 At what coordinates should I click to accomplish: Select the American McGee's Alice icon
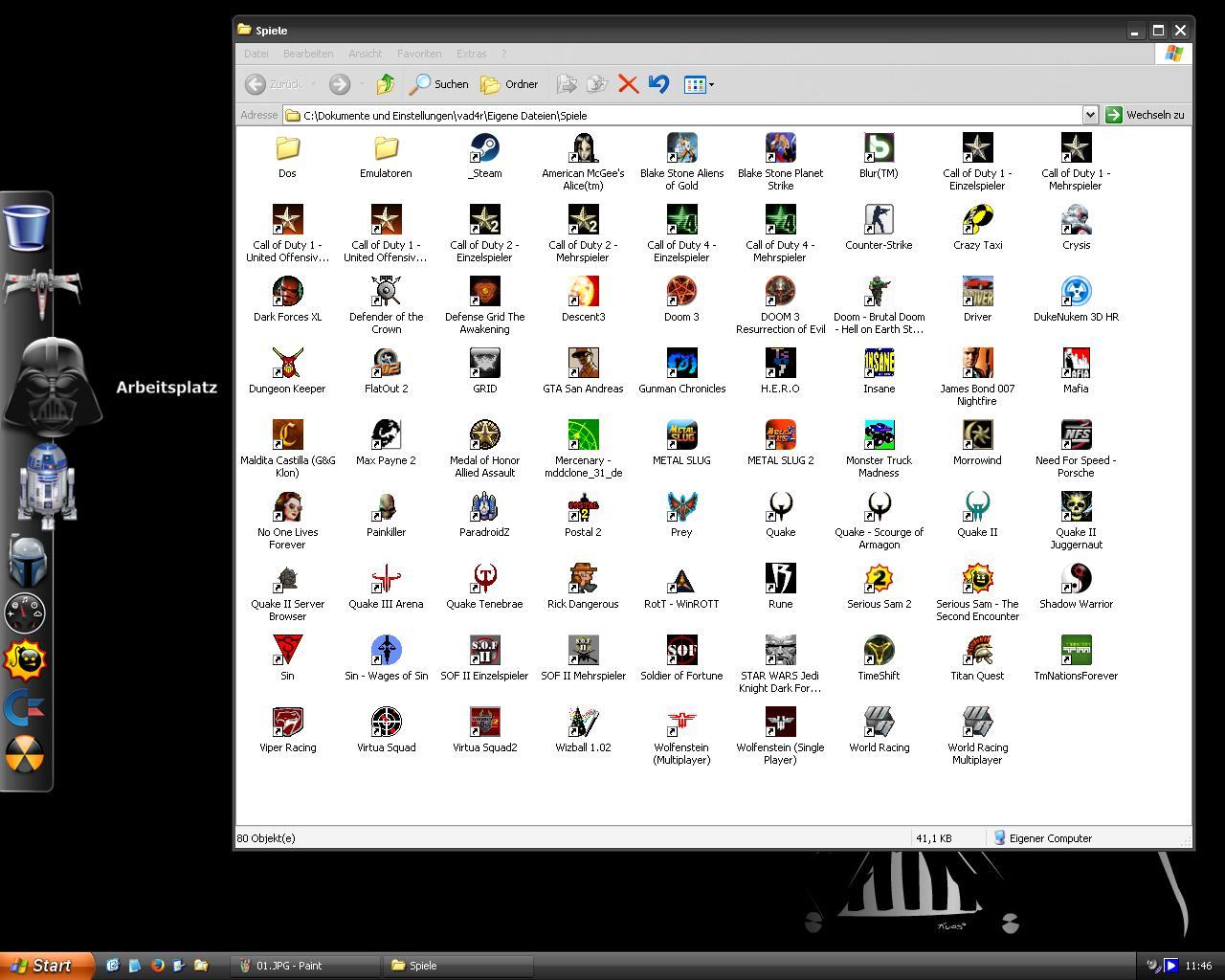click(x=583, y=148)
